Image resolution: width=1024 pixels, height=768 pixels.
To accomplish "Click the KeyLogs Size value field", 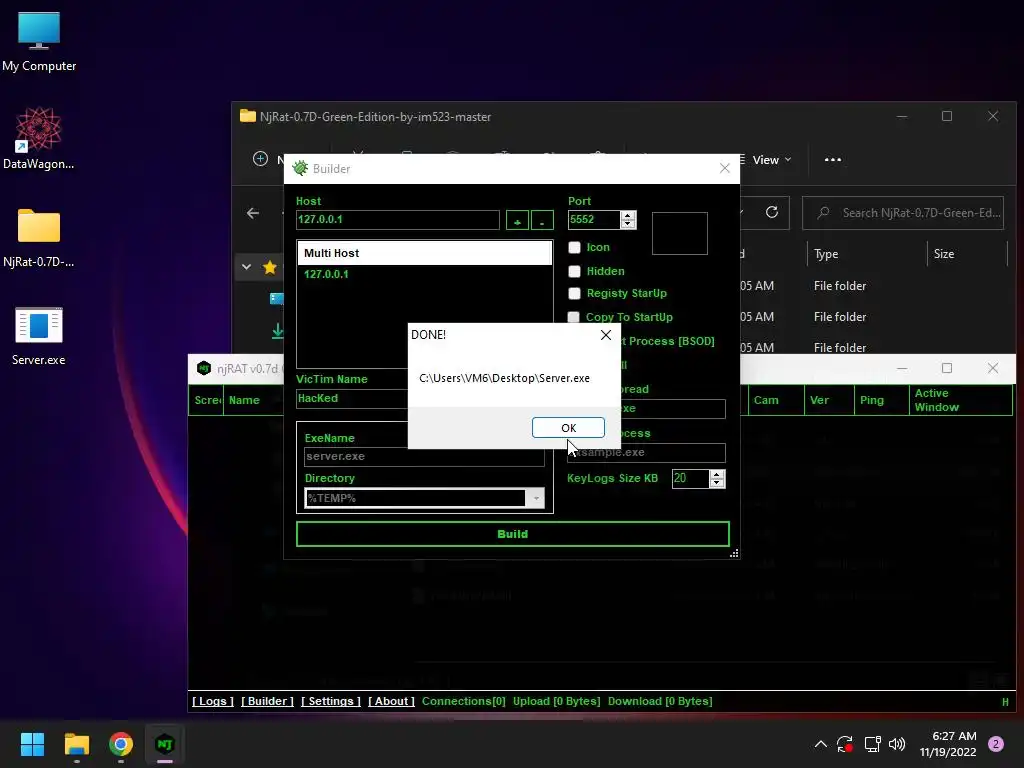I will (690, 479).
